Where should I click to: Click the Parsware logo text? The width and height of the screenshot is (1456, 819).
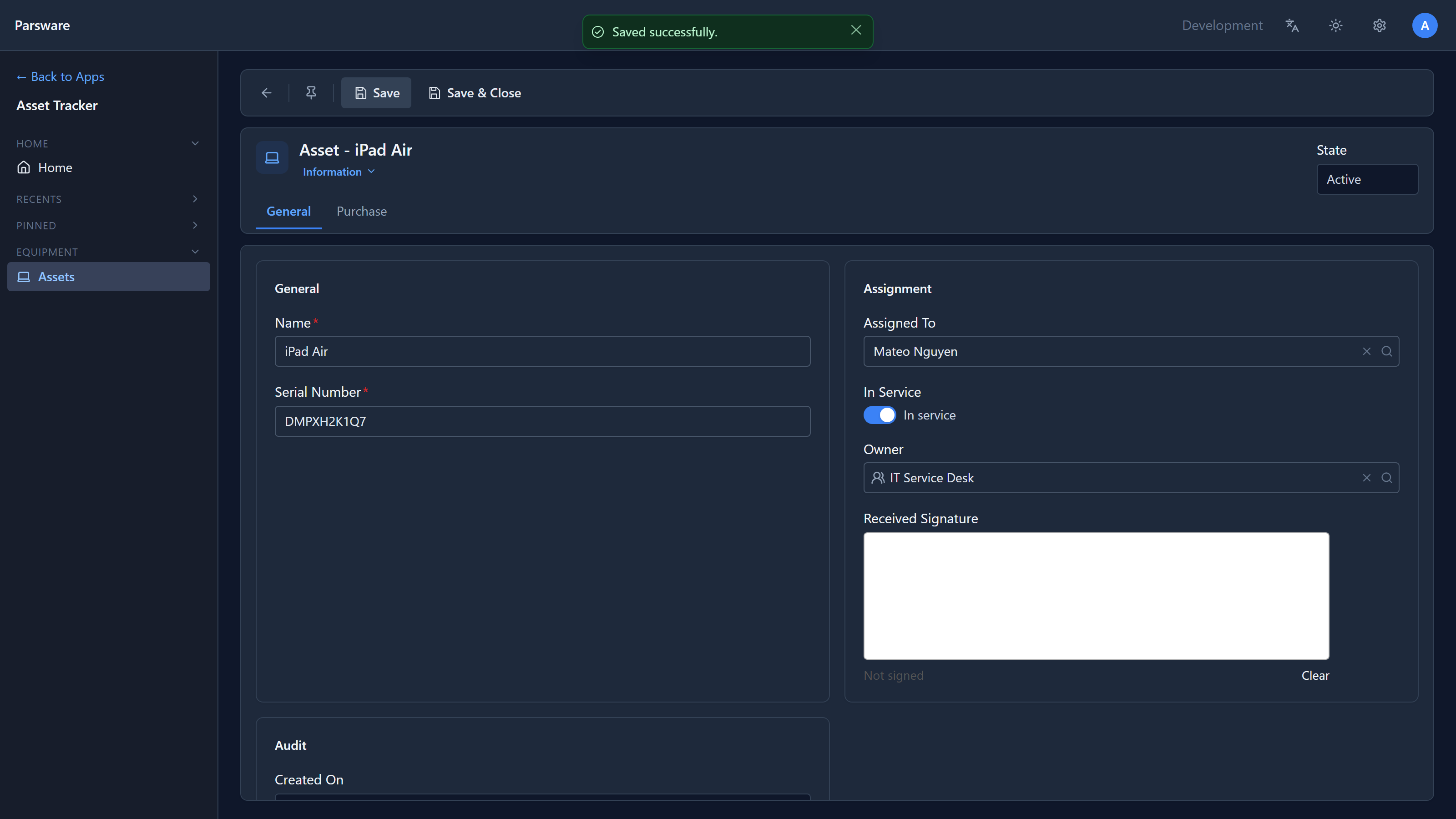(x=42, y=25)
